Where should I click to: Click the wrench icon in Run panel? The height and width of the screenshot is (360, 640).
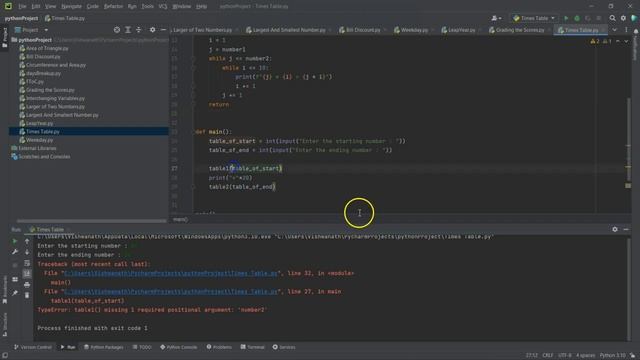point(15,252)
